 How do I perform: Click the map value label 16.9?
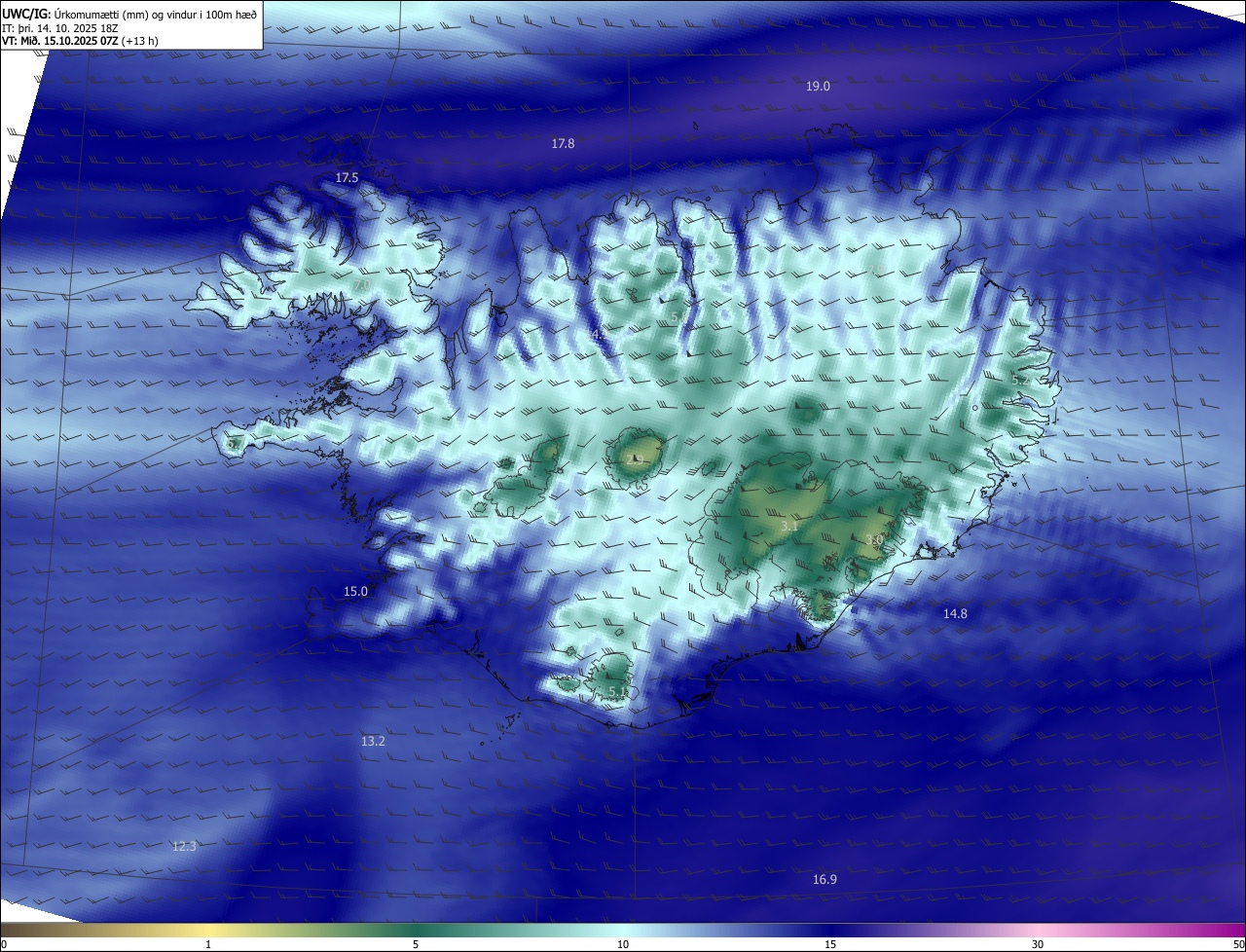825,880
